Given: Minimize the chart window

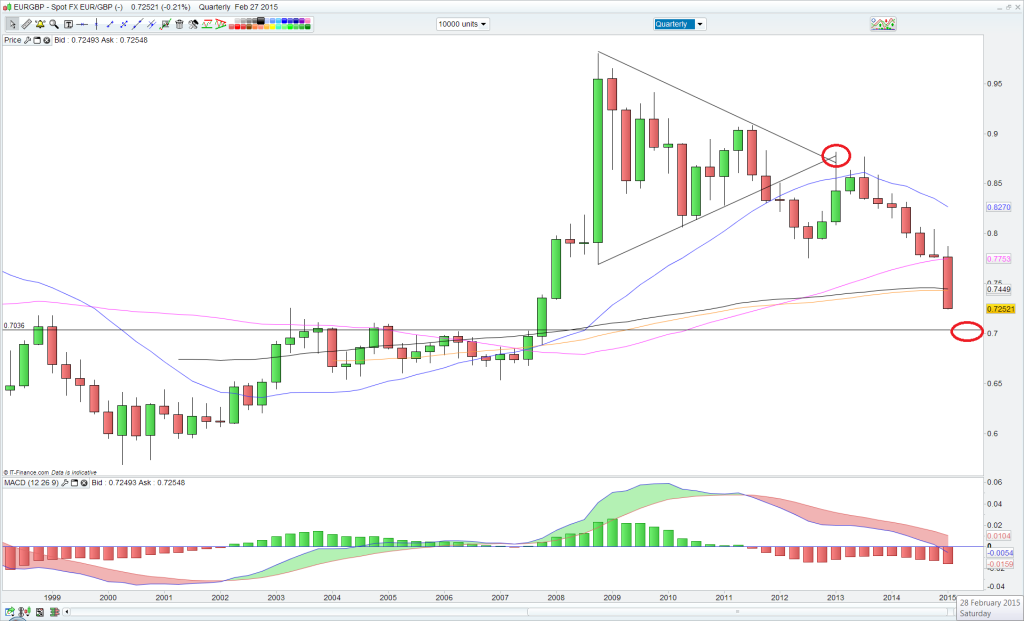Looking at the screenshot, I should 999,7.
